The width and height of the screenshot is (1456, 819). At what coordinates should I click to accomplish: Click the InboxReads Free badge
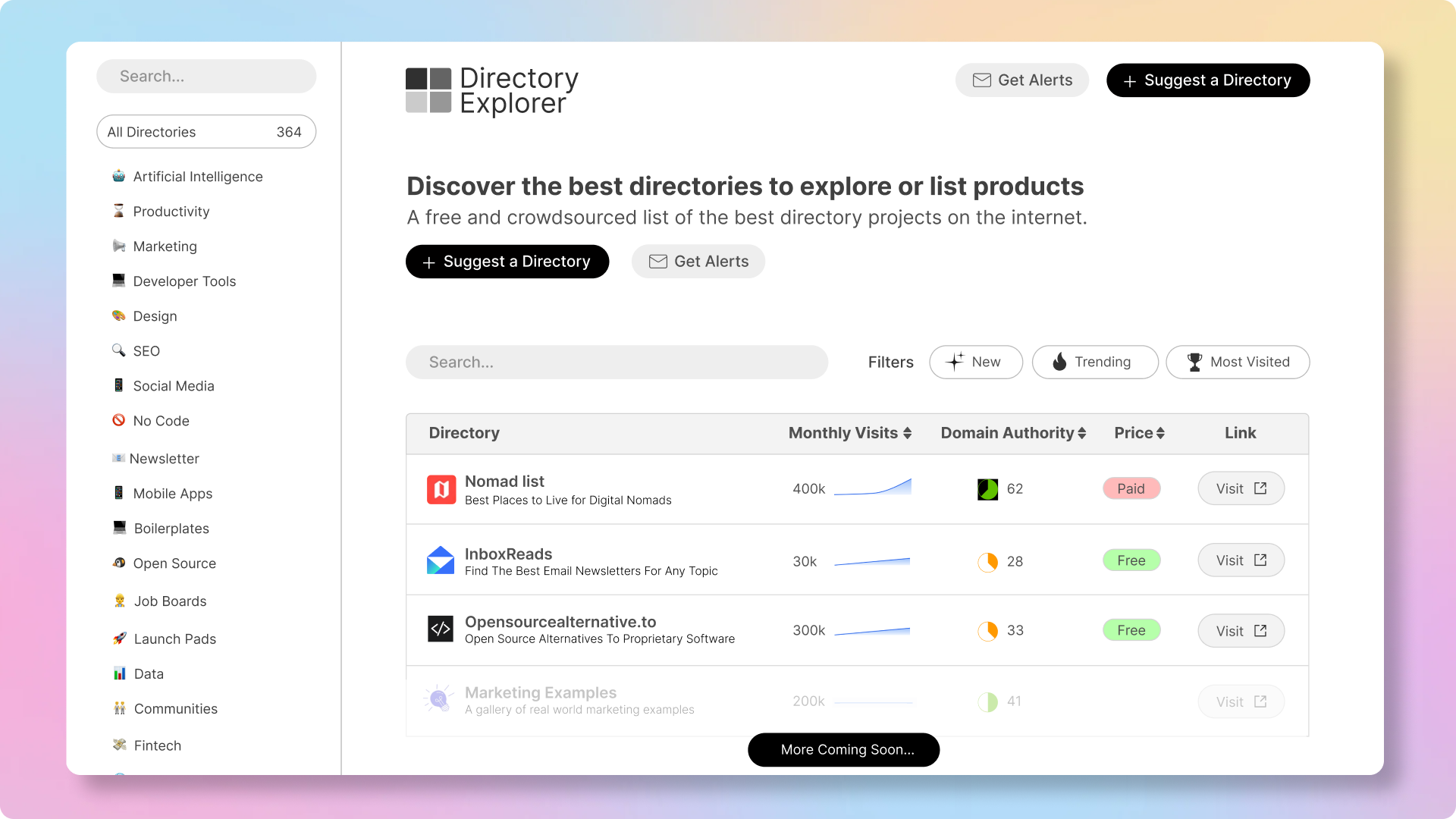1131,560
